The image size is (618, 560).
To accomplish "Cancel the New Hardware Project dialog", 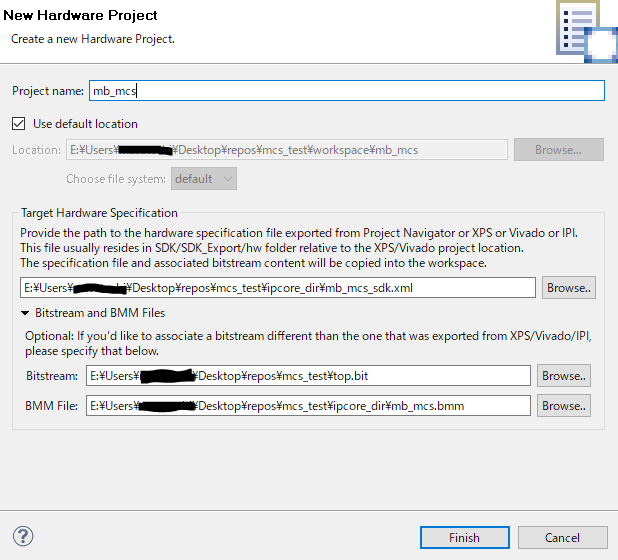I will coord(562,538).
